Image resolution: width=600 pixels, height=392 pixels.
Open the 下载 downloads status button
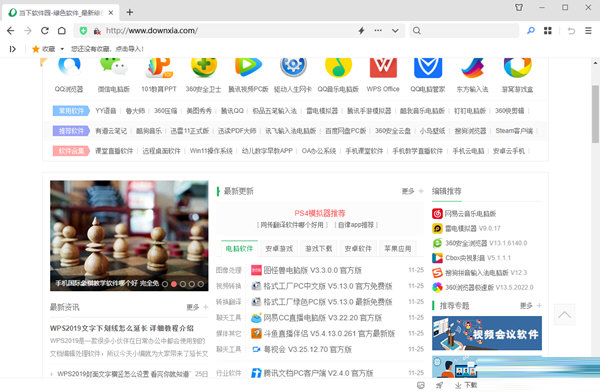(466, 385)
